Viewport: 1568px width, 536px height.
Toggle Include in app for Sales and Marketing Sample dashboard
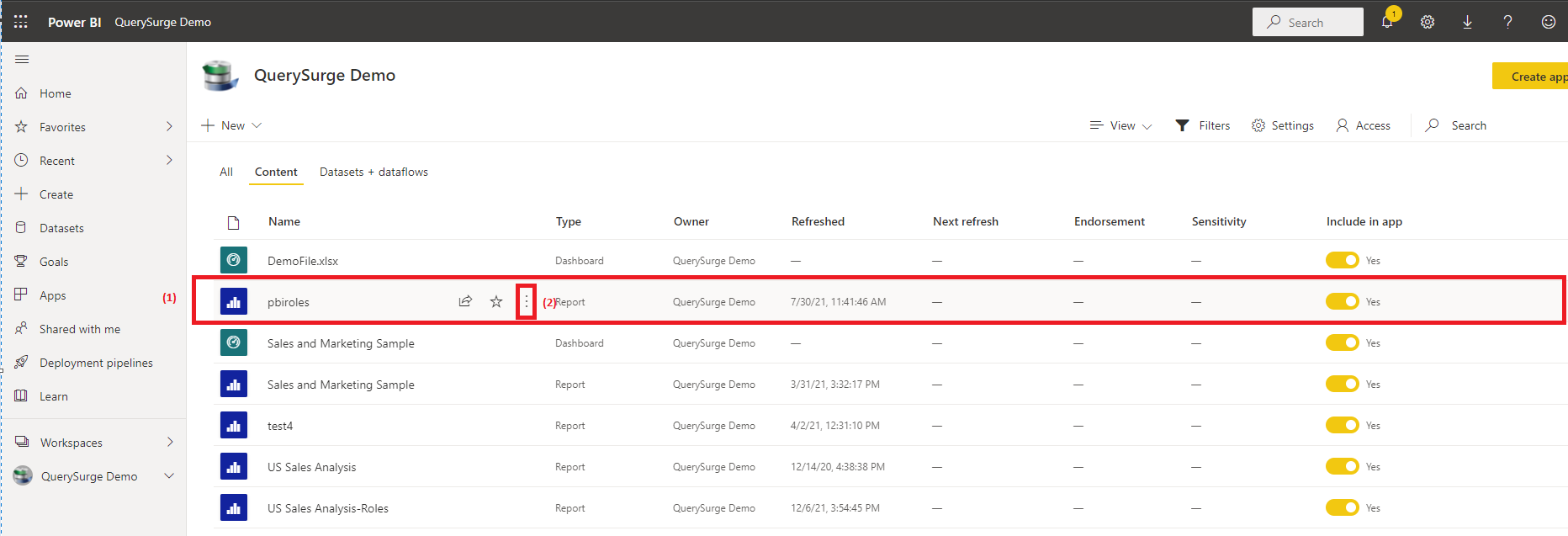pos(1343,342)
